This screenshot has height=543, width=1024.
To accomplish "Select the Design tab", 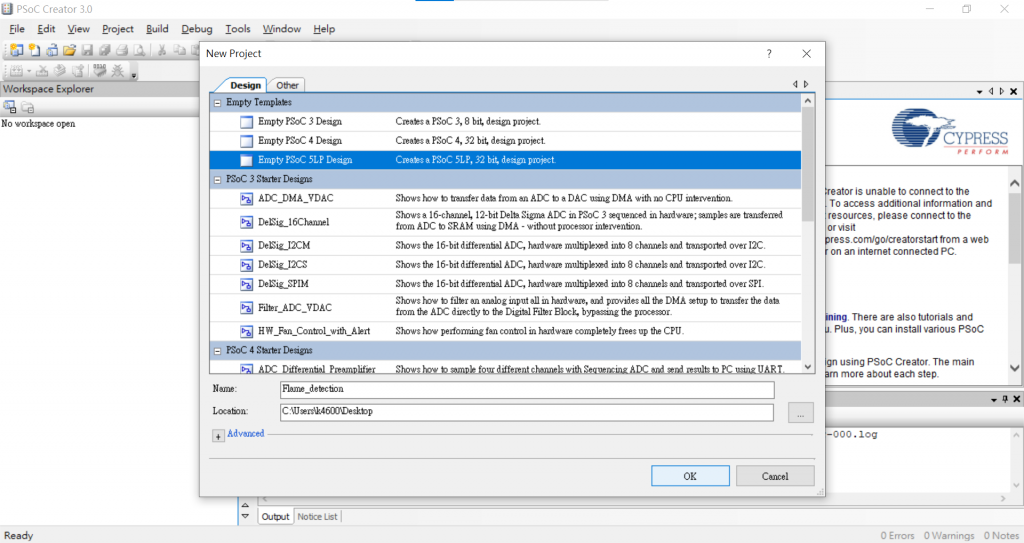I will coord(245,86).
